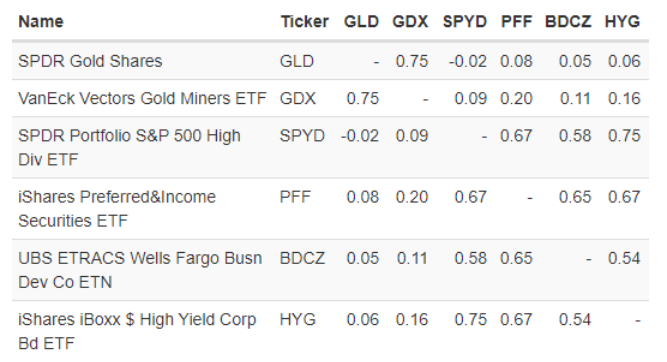
Task: Open iShares iBoxx $ High Yield Corp Bd ETF
Action: tap(137, 331)
